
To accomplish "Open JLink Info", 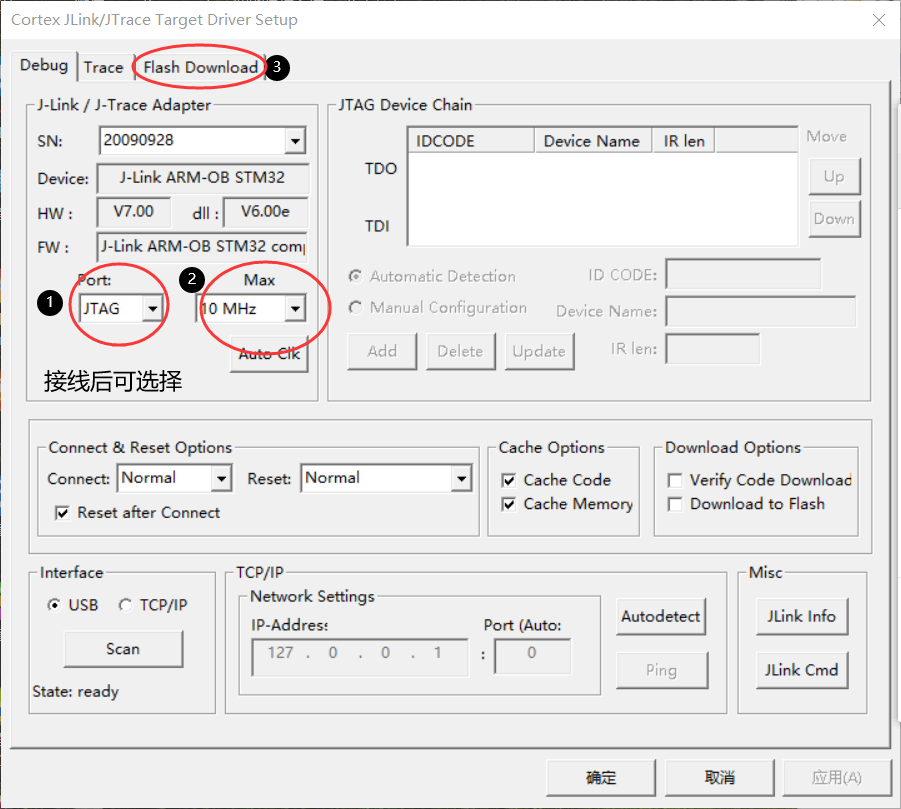I will coord(802,617).
